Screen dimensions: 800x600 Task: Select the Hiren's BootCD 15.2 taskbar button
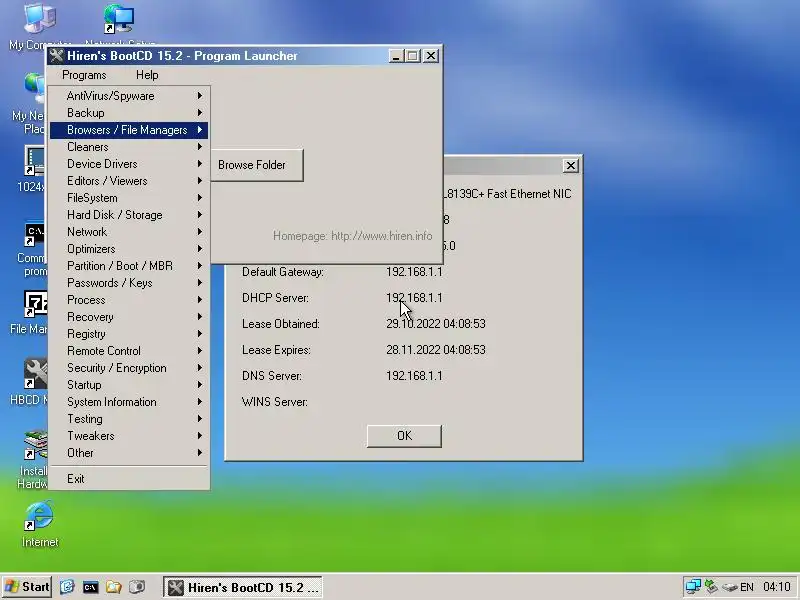click(242, 587)
